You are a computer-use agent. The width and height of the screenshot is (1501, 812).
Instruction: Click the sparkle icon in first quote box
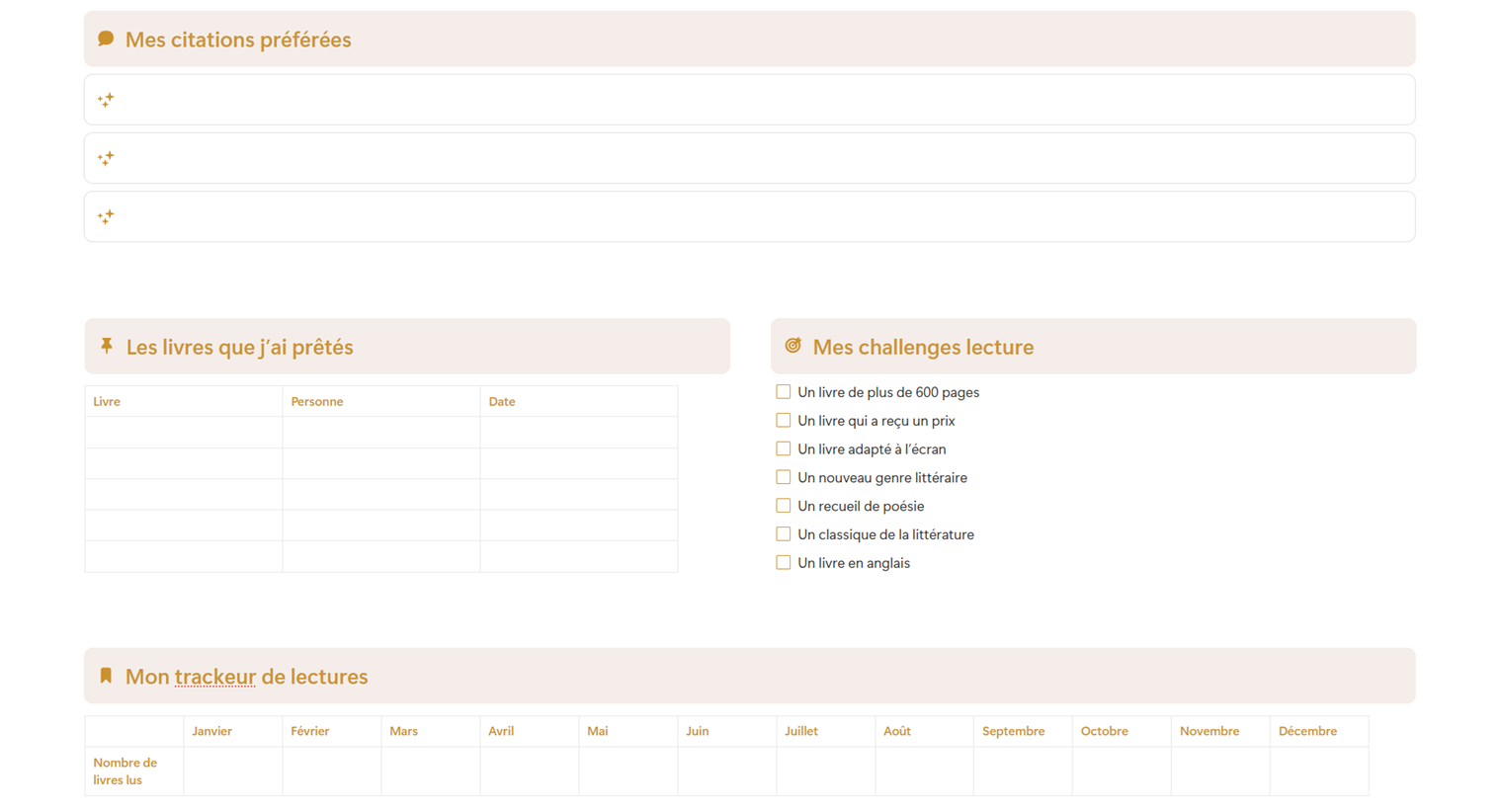[106, 100]
